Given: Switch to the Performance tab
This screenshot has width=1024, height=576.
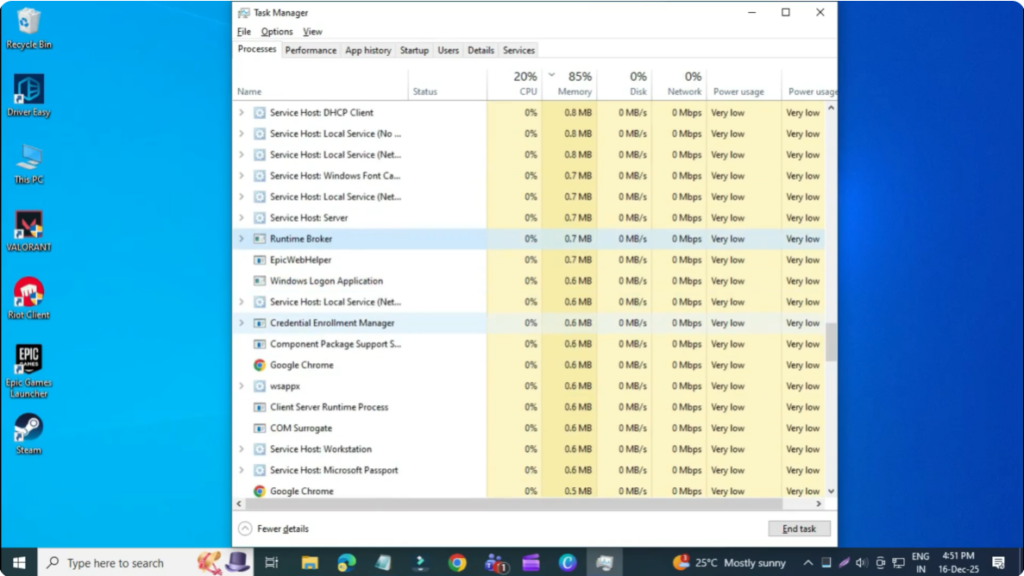Looking at the screenshot, I should pos(310,50).
